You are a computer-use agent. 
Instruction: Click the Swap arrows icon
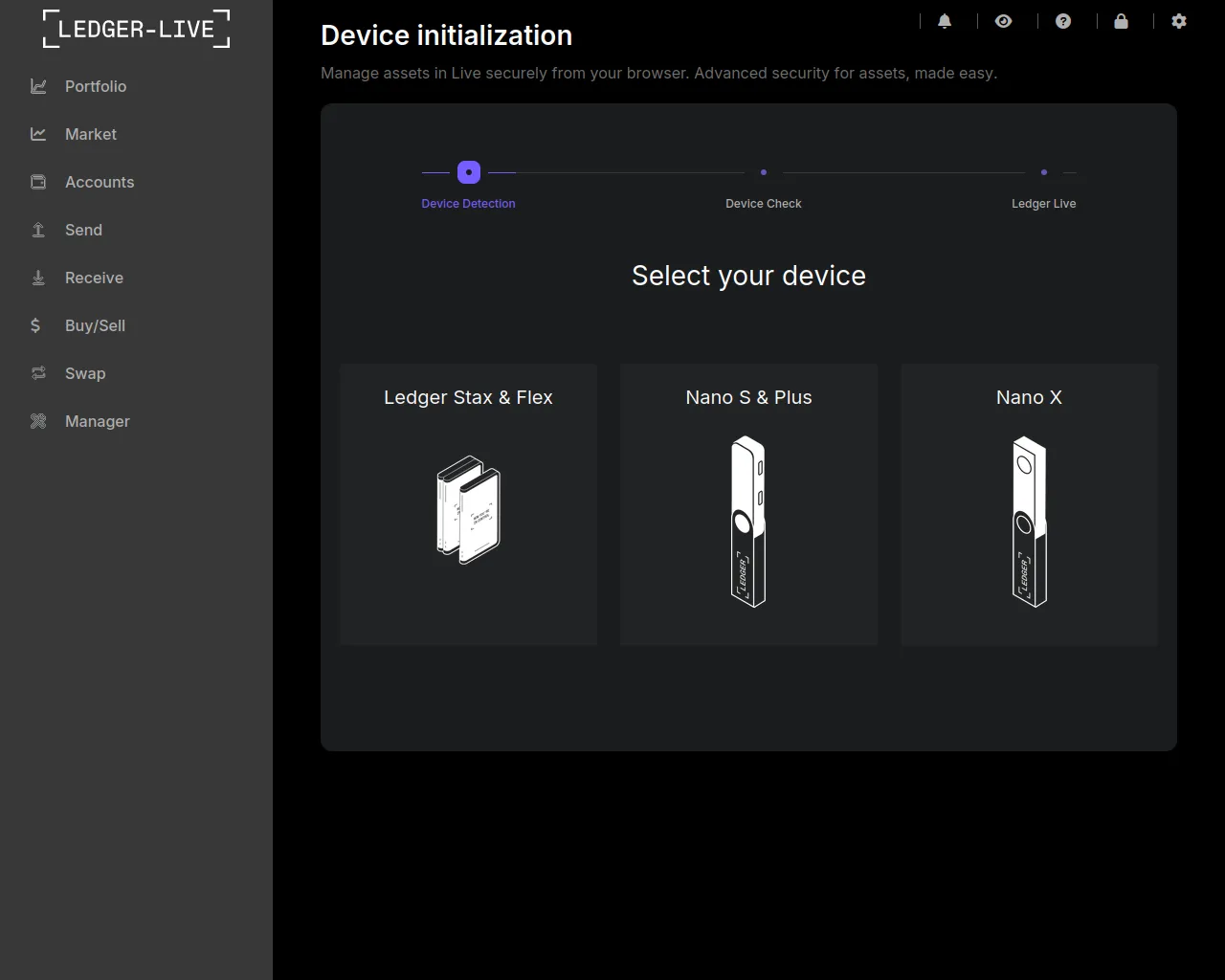38,373
